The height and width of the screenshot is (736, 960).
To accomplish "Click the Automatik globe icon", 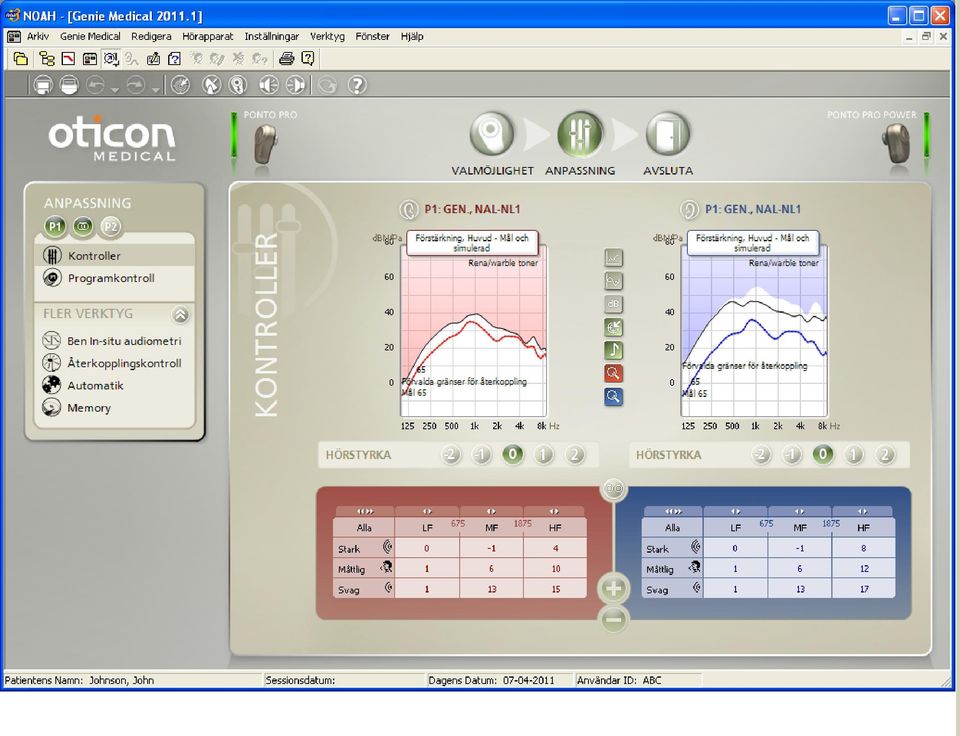I will point(51,385).
